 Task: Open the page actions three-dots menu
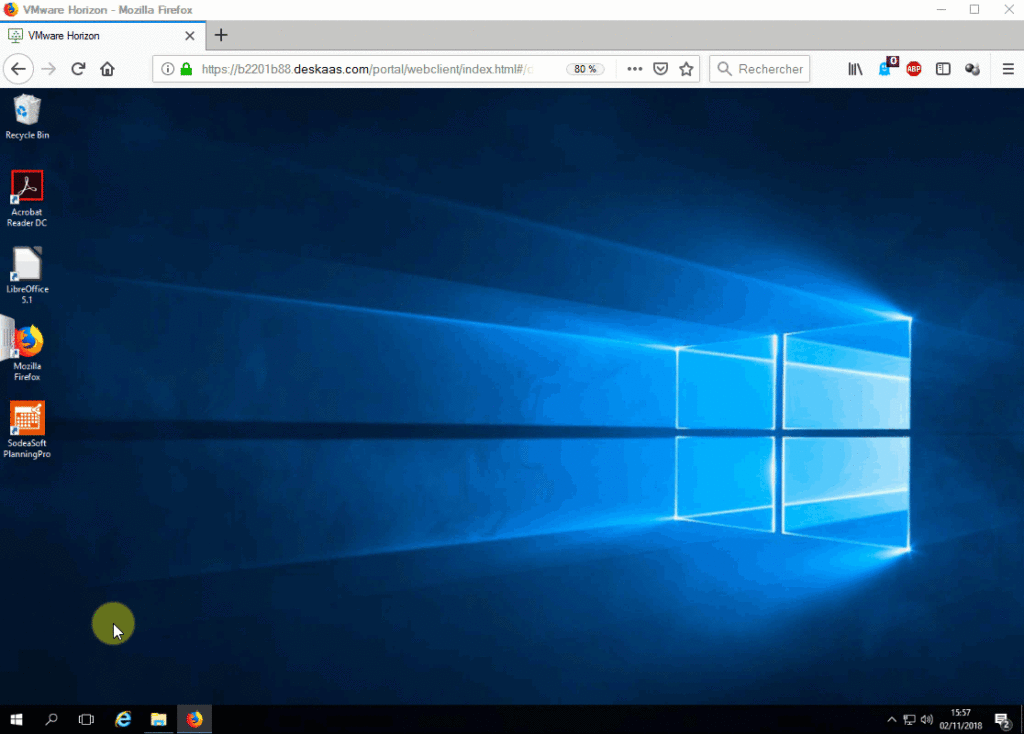[x=634, y=69]
